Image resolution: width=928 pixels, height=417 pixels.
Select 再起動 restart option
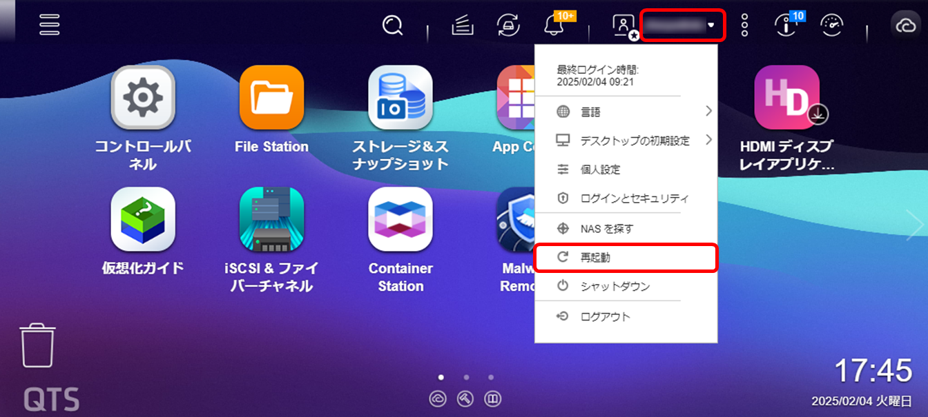(x=626, y=258)
